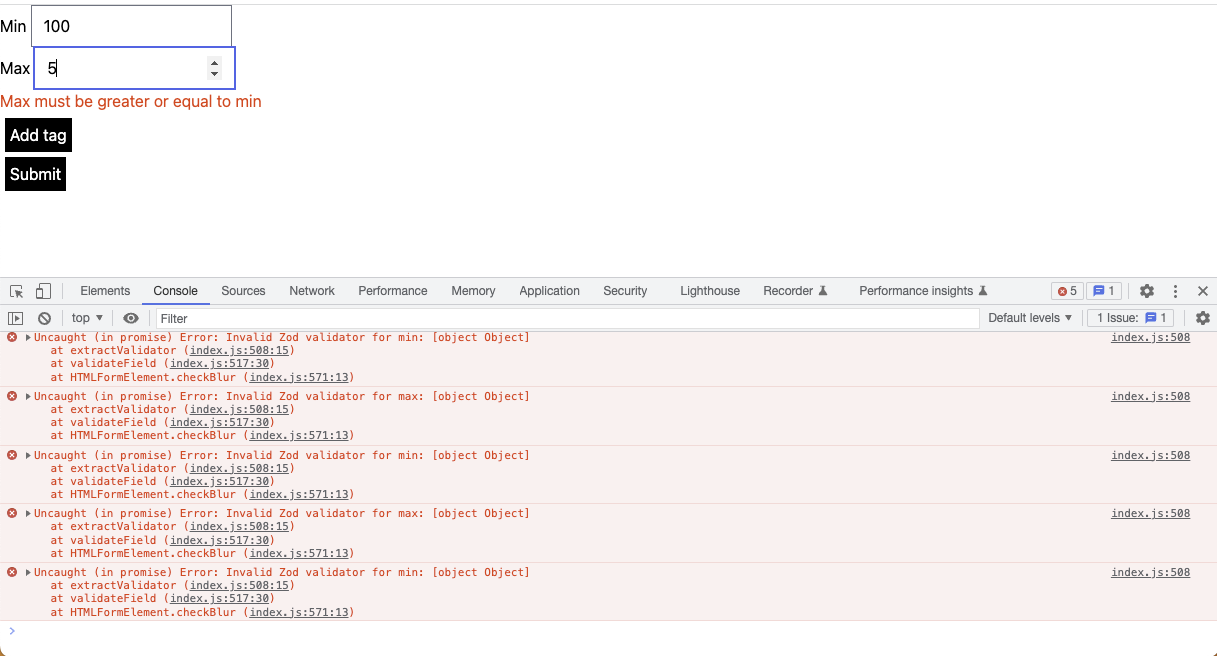This screenshot has width=1217, height=656.
Task: Clear the console with the circle-slash icon
Action: [44, 317]
